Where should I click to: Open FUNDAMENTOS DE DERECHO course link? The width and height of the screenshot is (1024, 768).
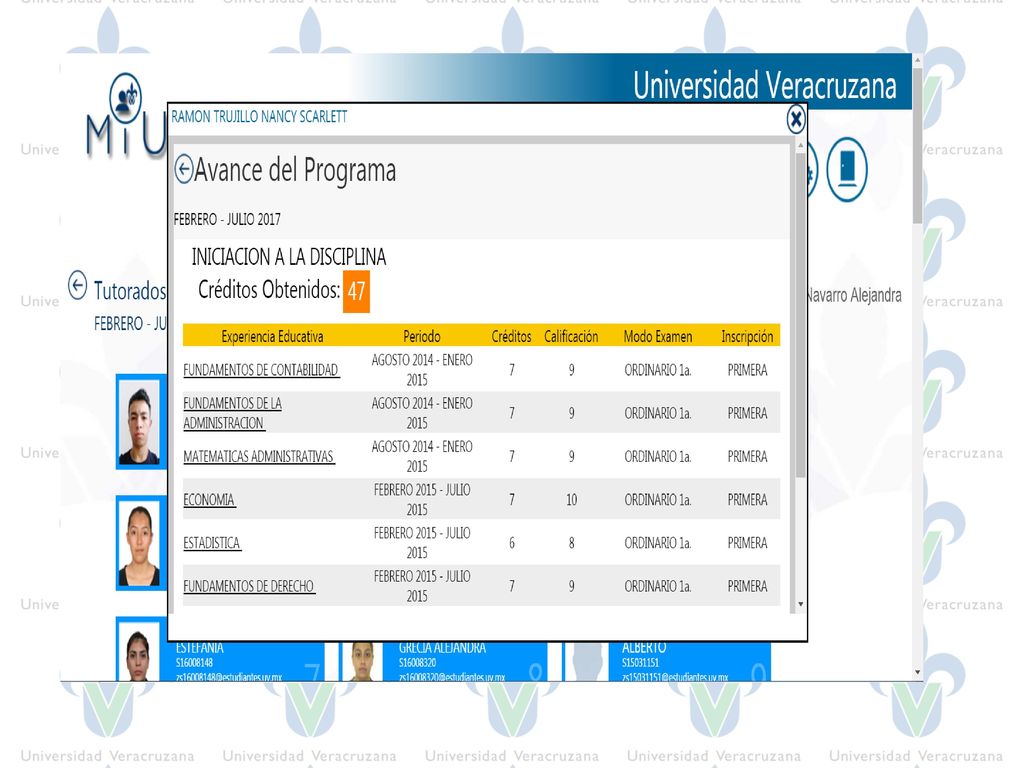pyautogui.click(x=249, y=586)
